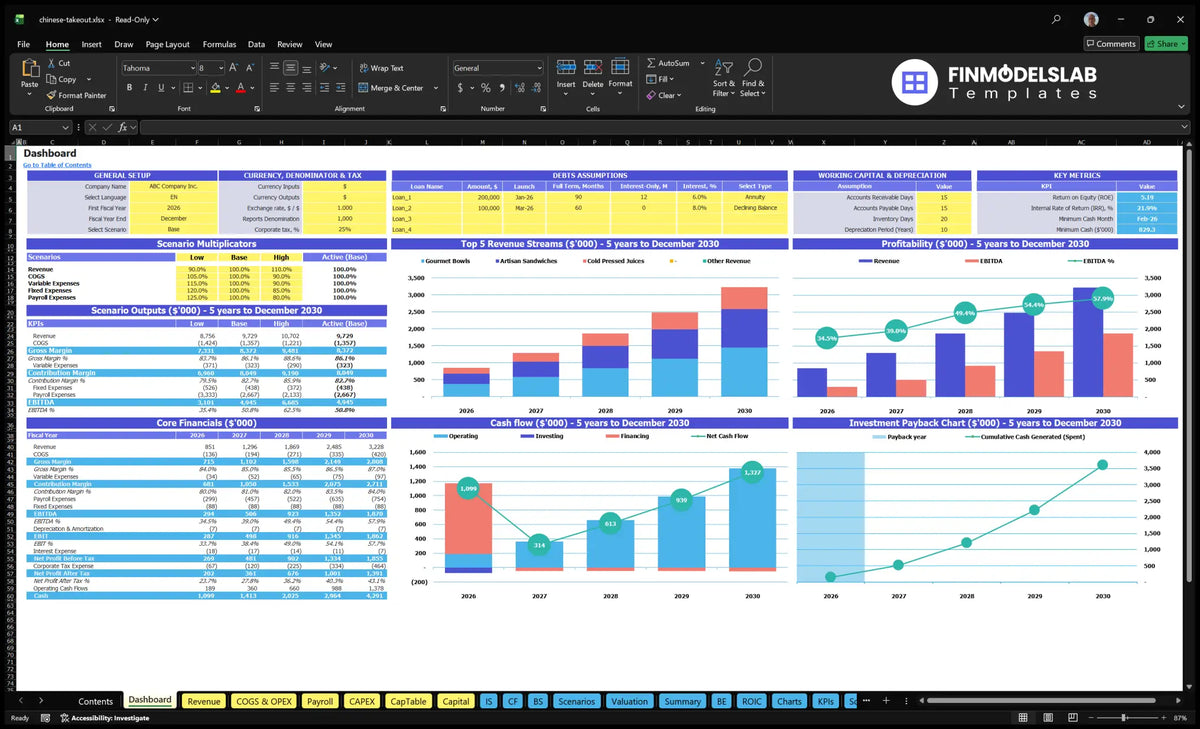Click the AutoSum sigma icon
The width and height of the screenshot is (1200, 729).
point(651,63)
